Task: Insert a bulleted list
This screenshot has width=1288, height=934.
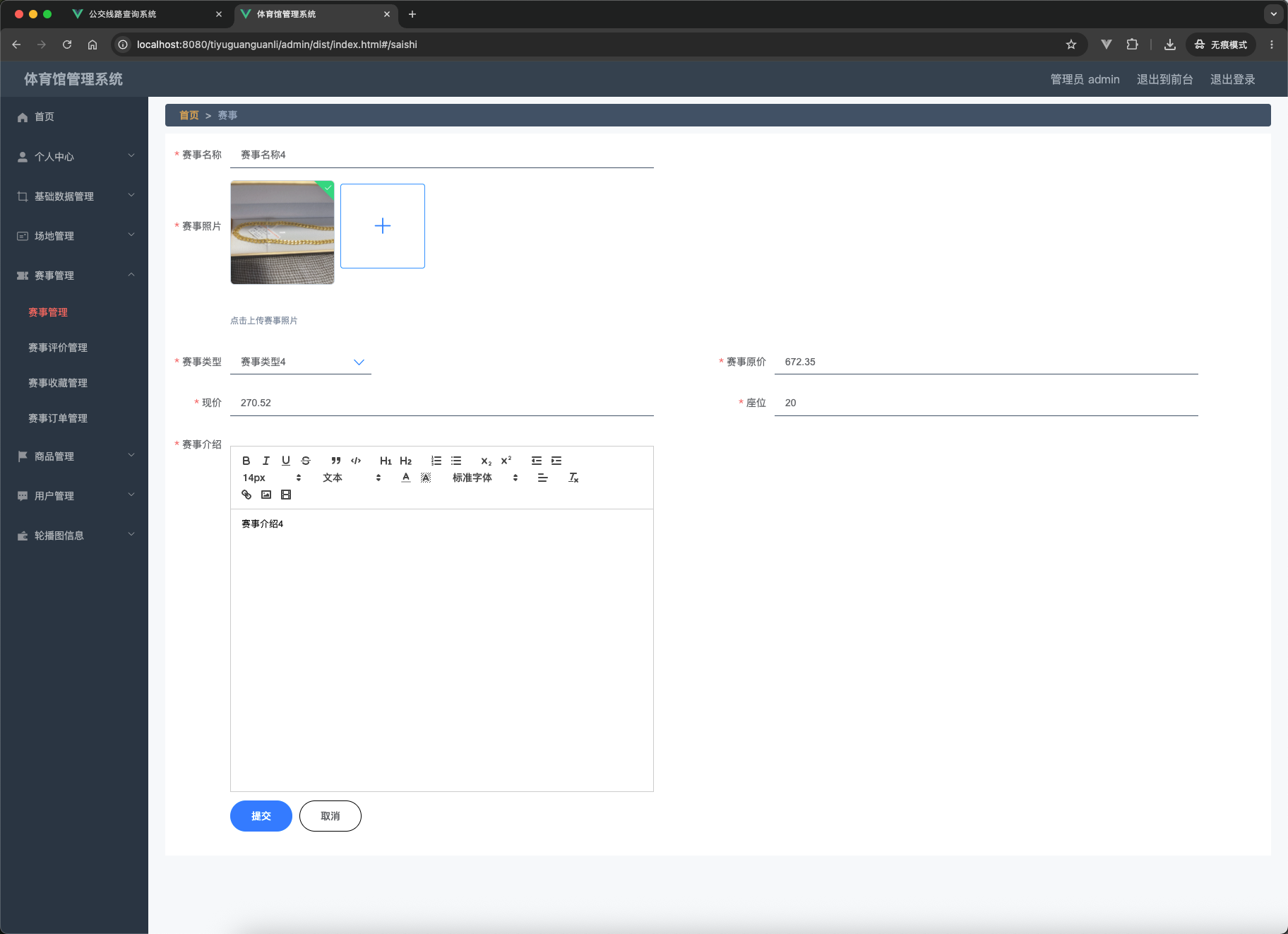Action: (x=456, y=461)
